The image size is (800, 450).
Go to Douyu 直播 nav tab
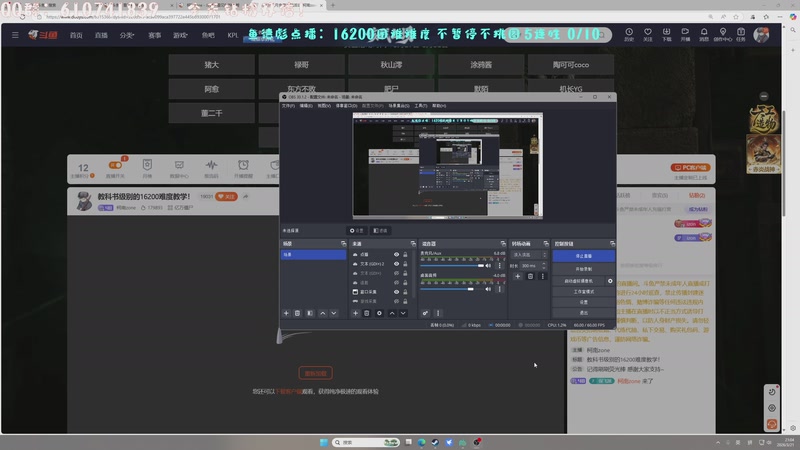tap(101, 35)
